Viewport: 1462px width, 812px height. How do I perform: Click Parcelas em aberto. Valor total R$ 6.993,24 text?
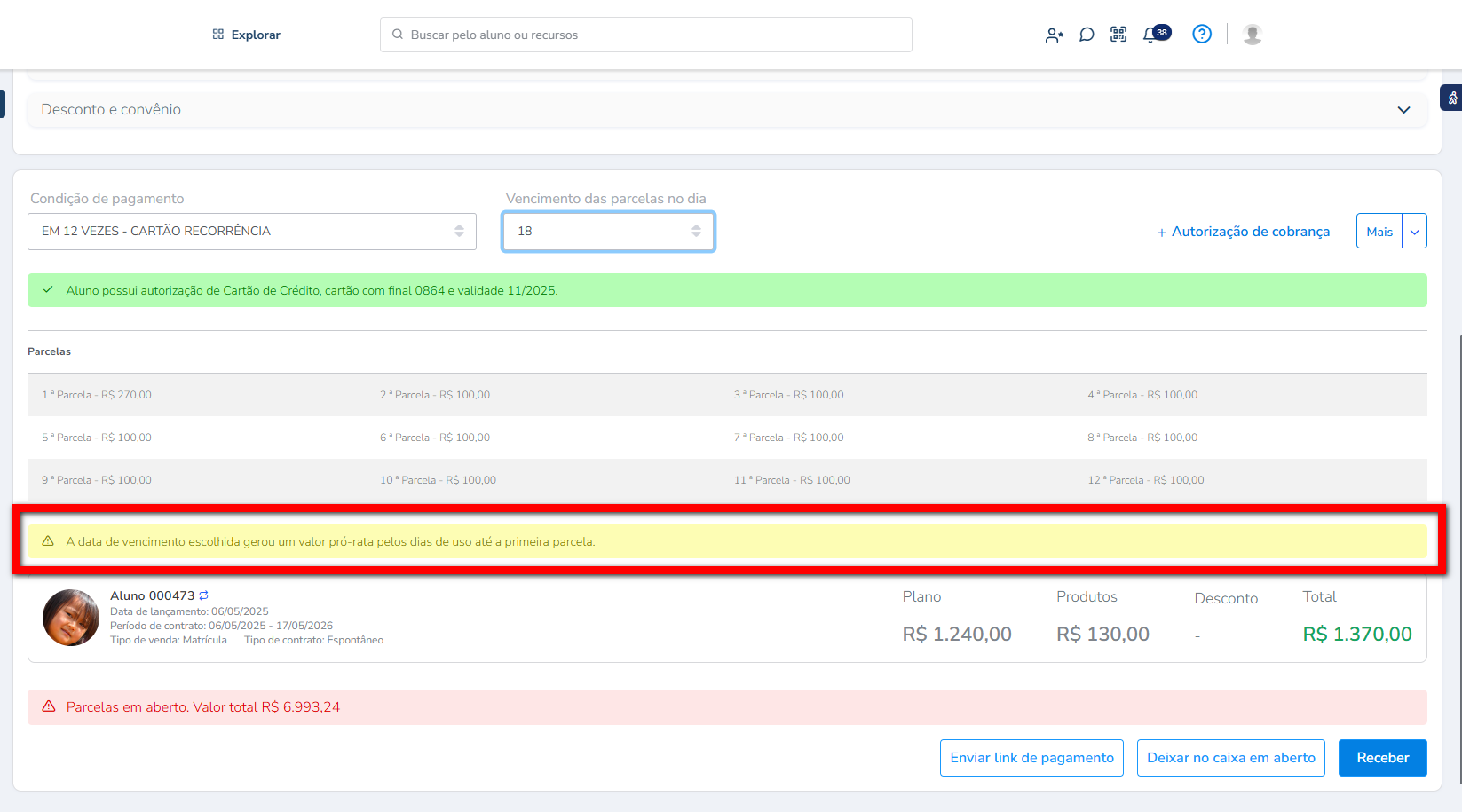pyautogui.click(x=203, y=707)
